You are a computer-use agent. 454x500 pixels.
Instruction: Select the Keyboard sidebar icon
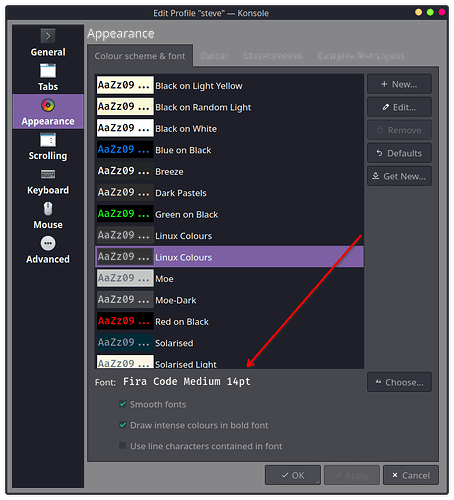pos(48,174)
